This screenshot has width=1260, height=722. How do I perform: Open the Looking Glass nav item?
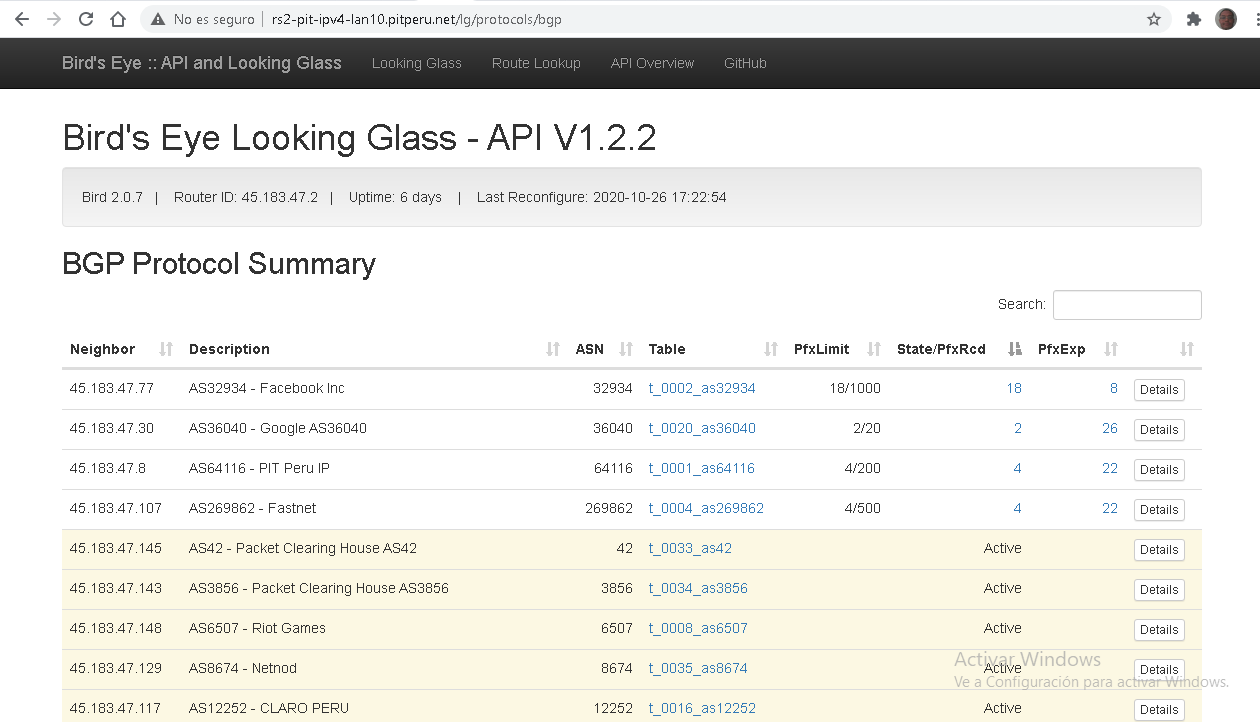pos(417,63)
